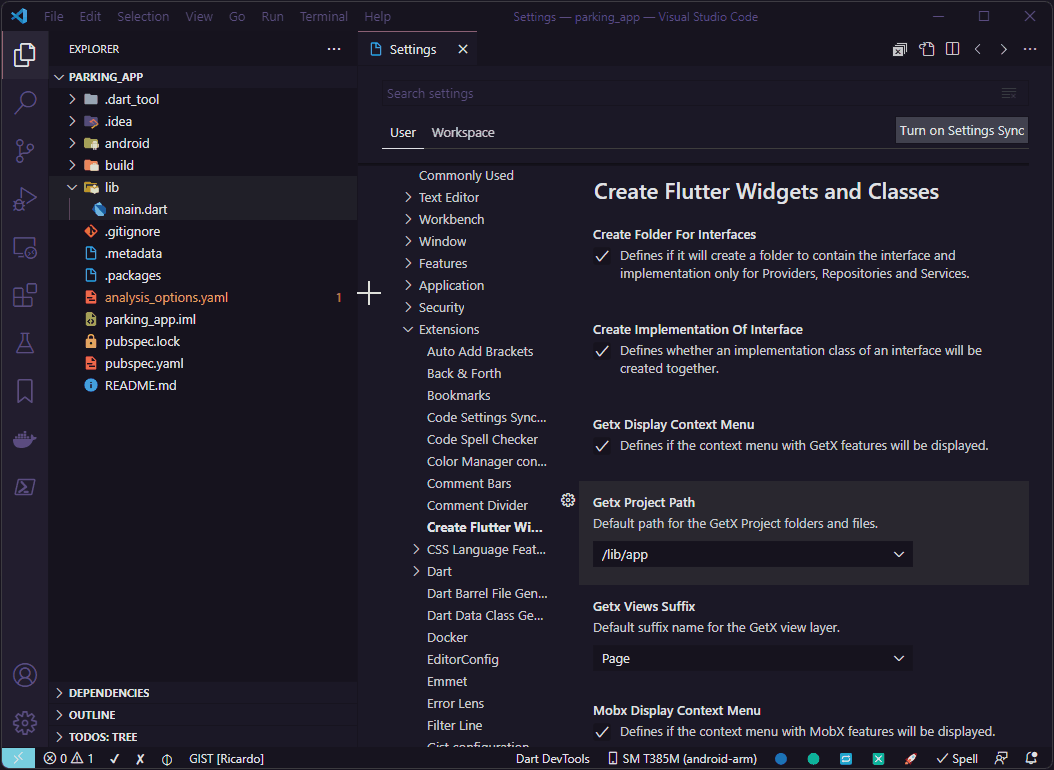Click Turn on Settings Sync button
The image size is (1054, 770).
(962, 130)
